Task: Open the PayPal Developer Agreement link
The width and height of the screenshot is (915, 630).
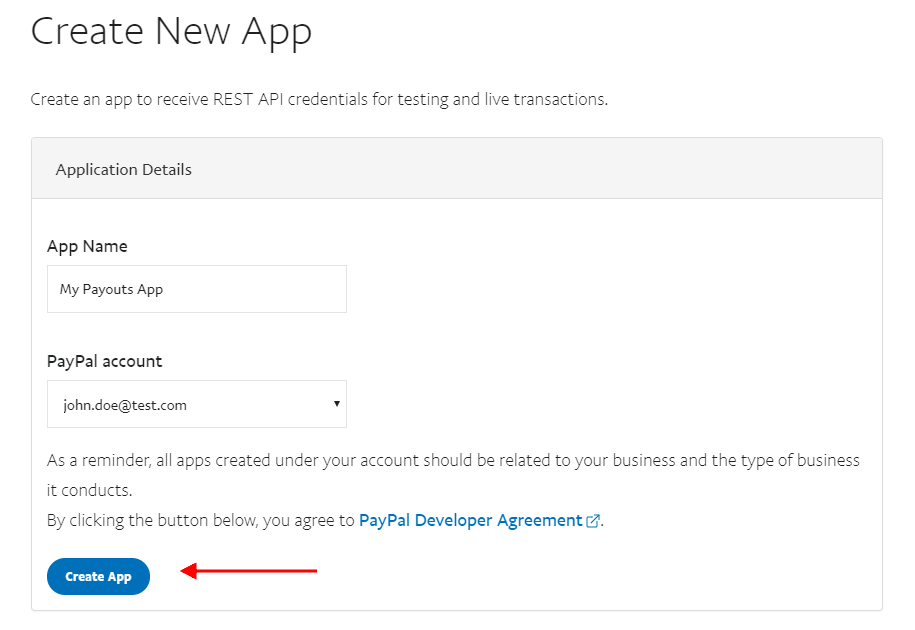Action: [x=470, y=520]
